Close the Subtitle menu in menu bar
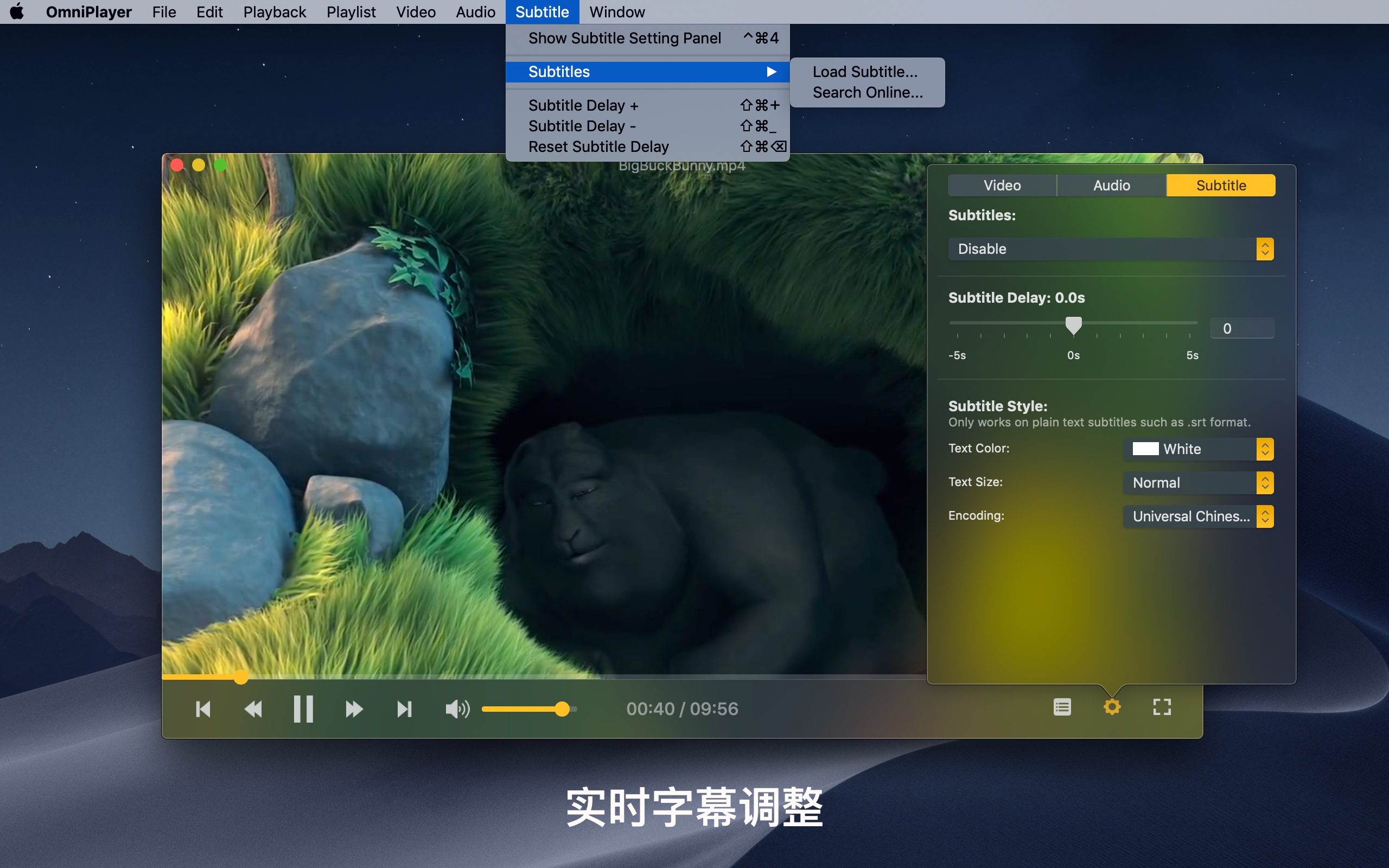1389x868 pixels. pyautogui.click(x=543, y=11)
